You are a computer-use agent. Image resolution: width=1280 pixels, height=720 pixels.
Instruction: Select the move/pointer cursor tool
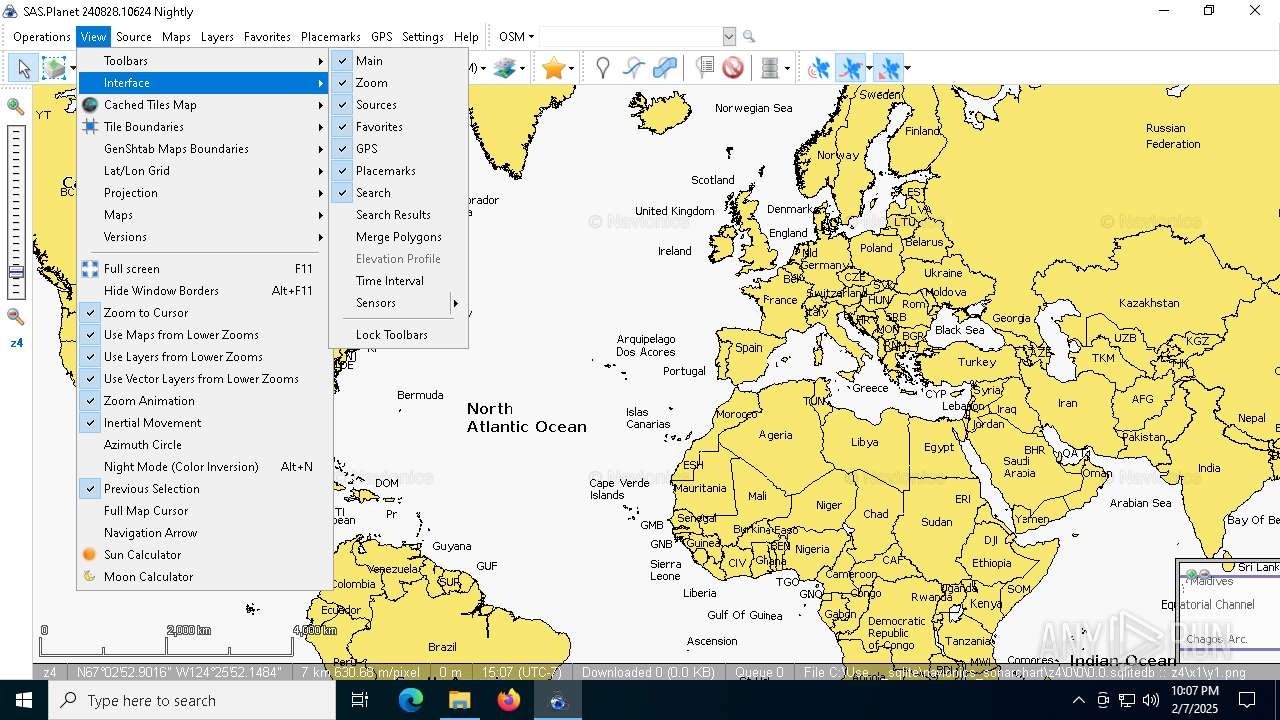click(x=24, y=68)
